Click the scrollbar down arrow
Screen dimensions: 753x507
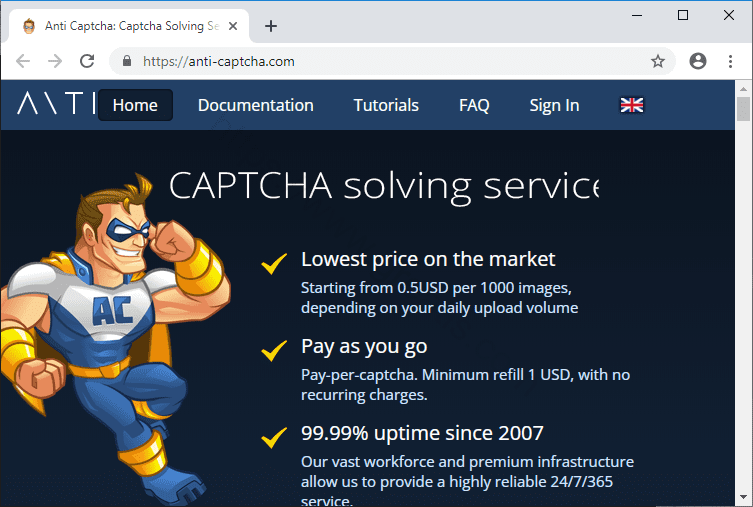743,497
